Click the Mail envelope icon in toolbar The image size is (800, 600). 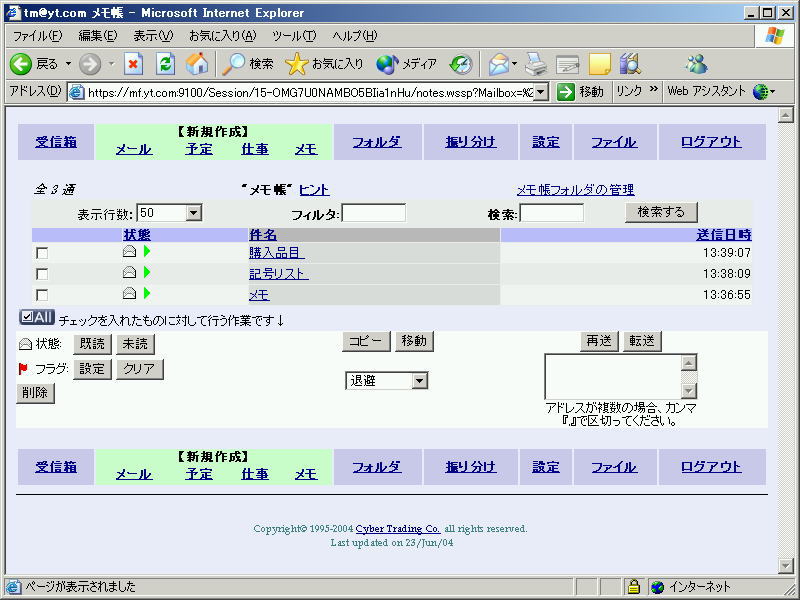coord(498,64)
